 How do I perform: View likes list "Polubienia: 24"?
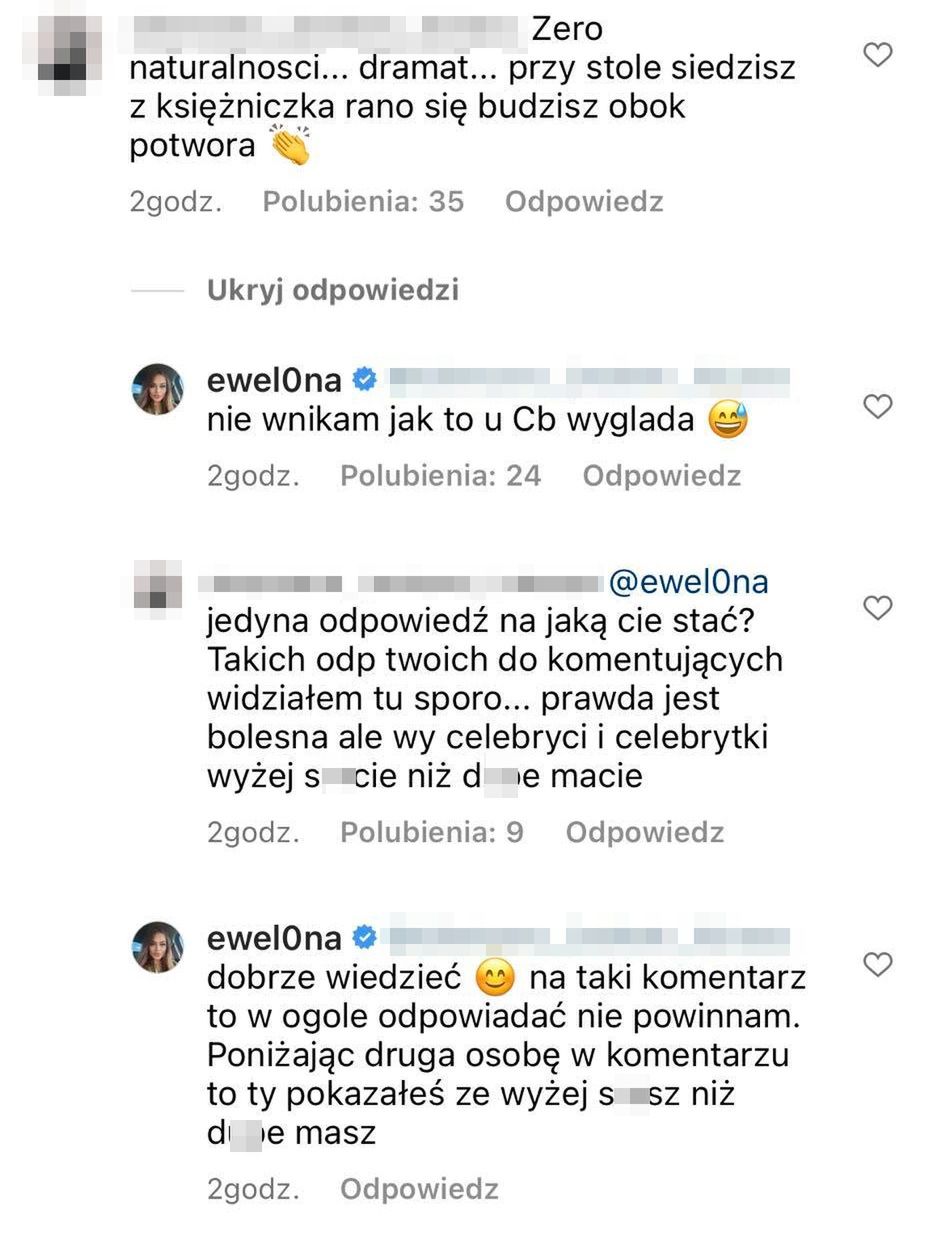(440, 475)
